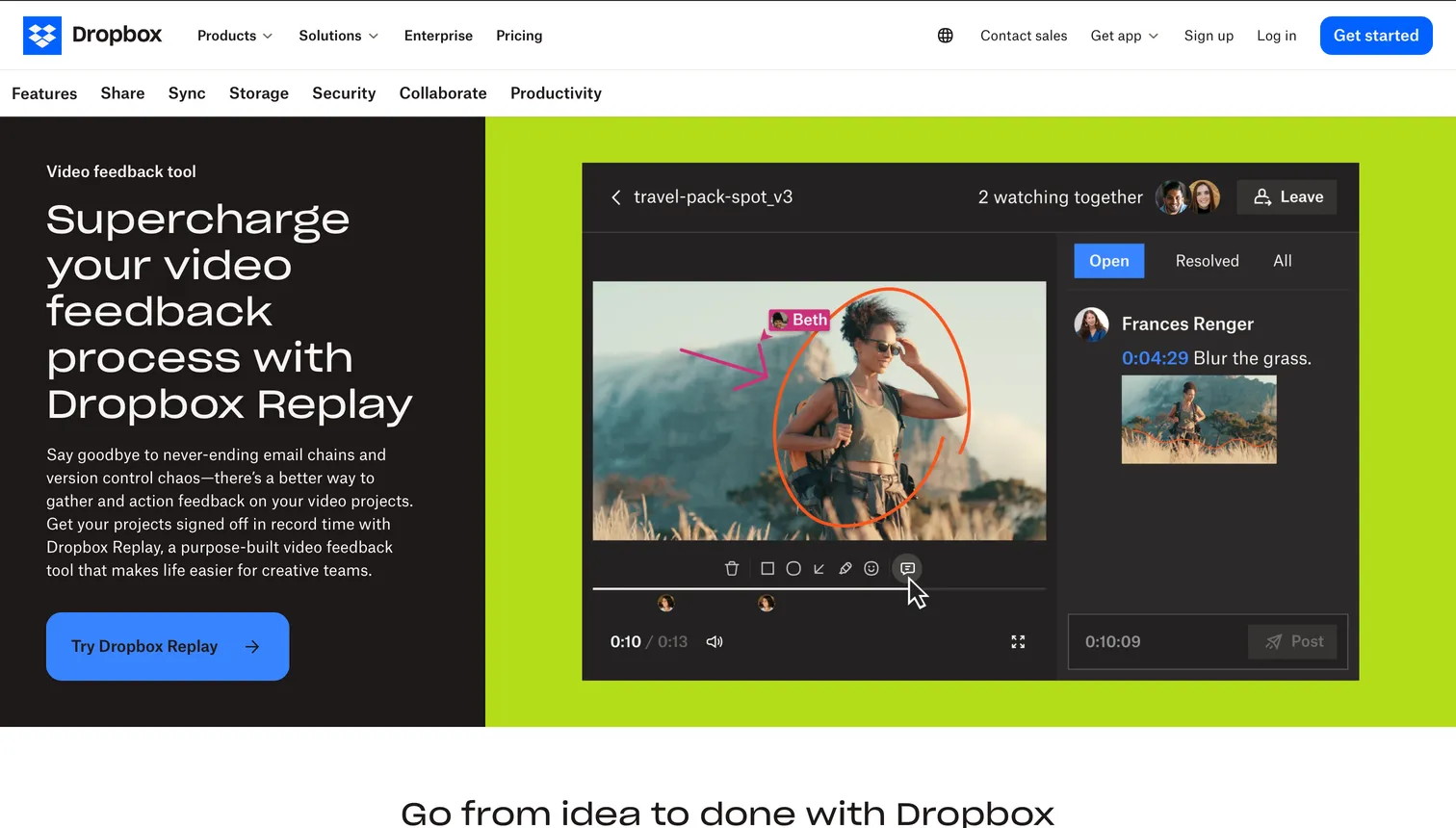Open the Products dropdown menu
The width and height of the screenshot is (1456, 828).
click(x=234, y=36)
